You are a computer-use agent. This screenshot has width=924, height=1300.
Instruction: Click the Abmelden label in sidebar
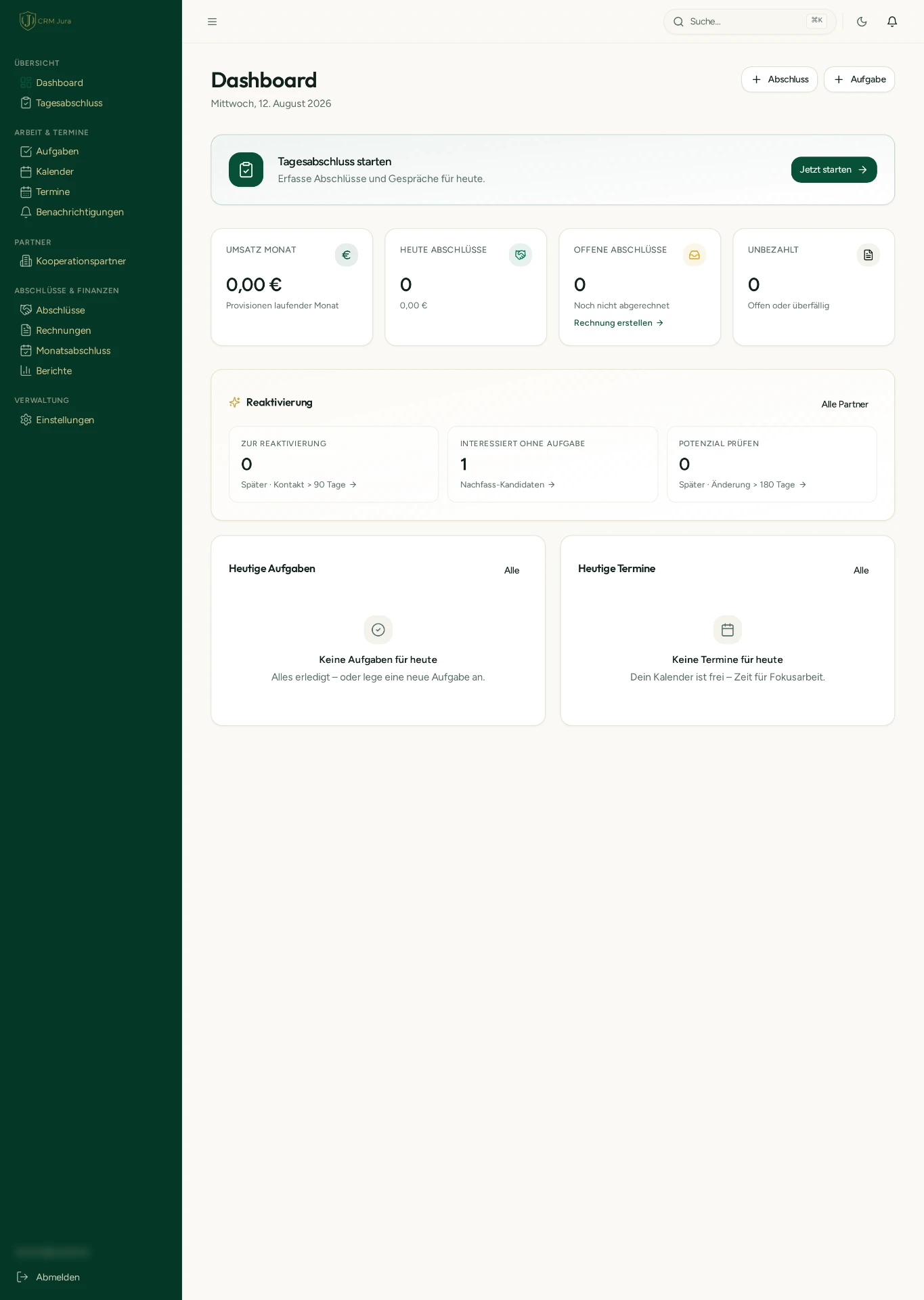tap(58, 1277)
